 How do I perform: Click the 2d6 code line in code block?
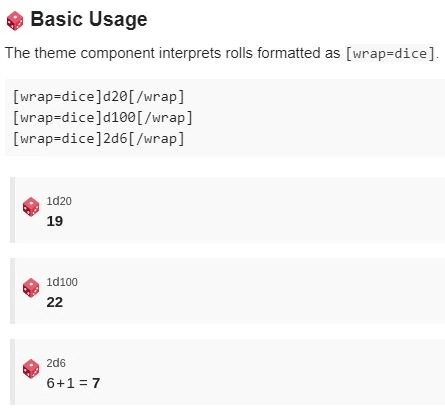pos(98,139)
